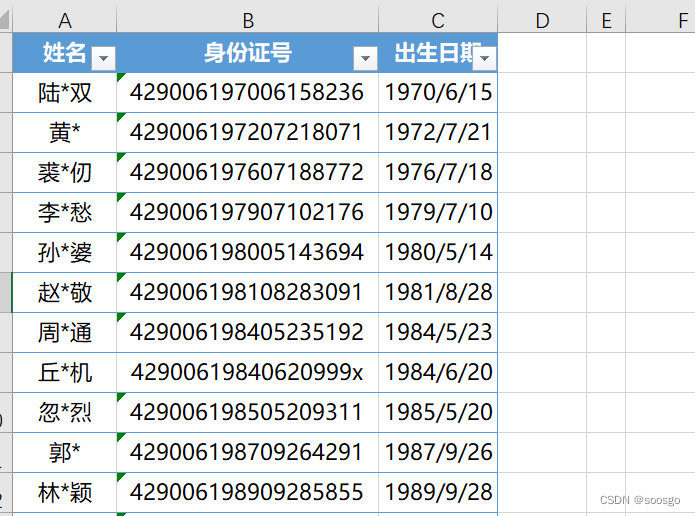Select column A header
The height and width of the screenshot is (516, 695).
point(65,20)
